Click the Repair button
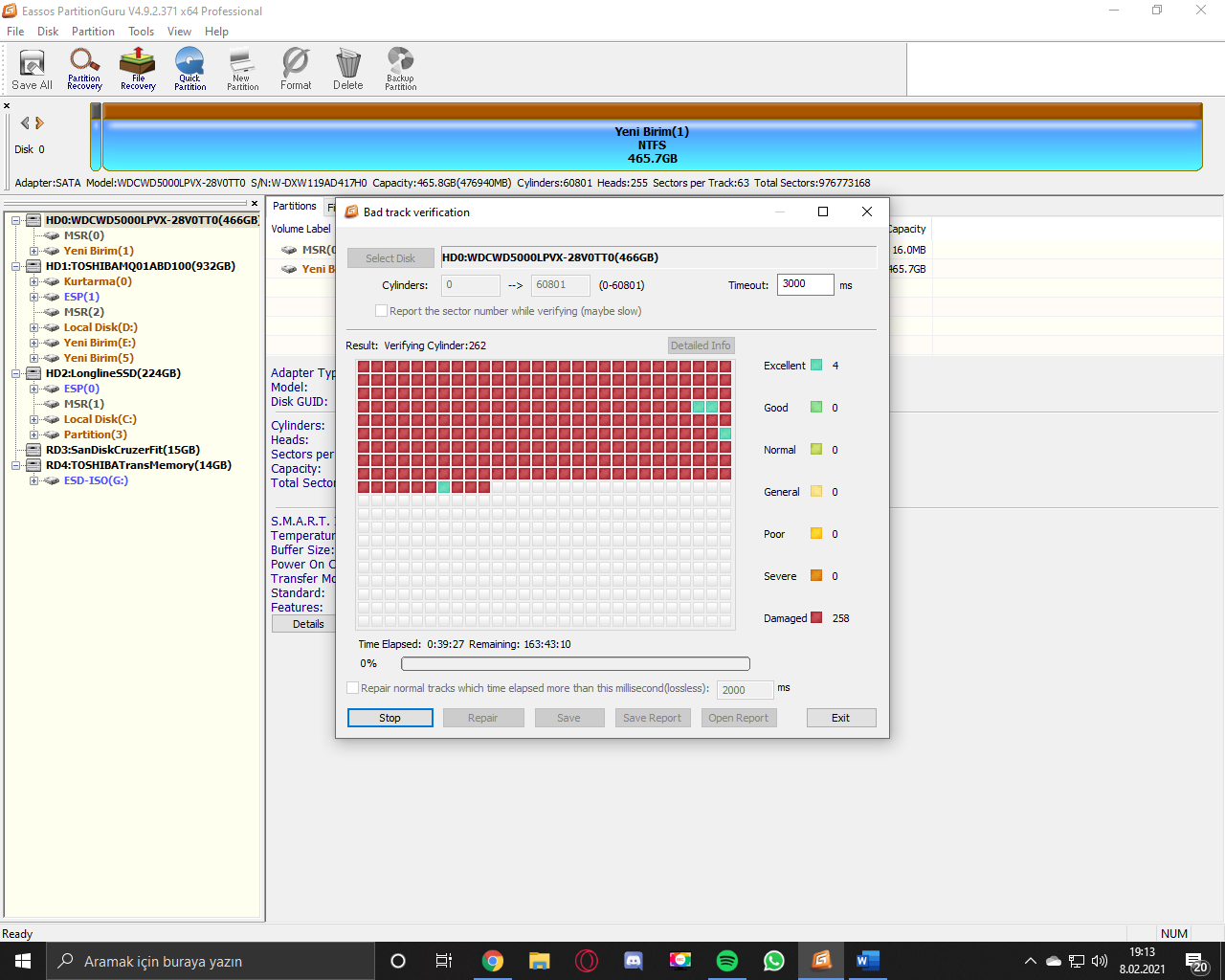This screenshot has height=980, width=1225. [483, 718]
